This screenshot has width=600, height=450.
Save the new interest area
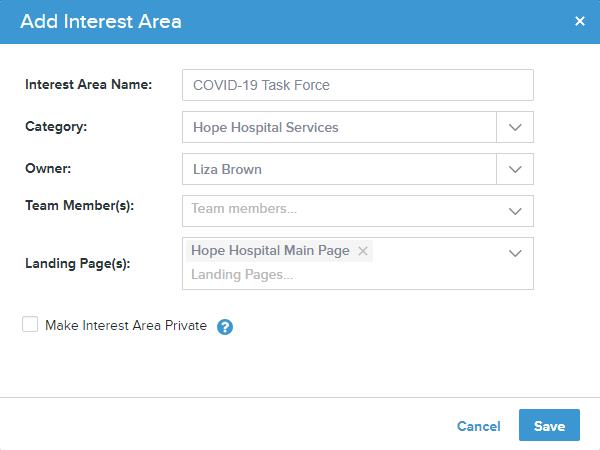(549, 425)
